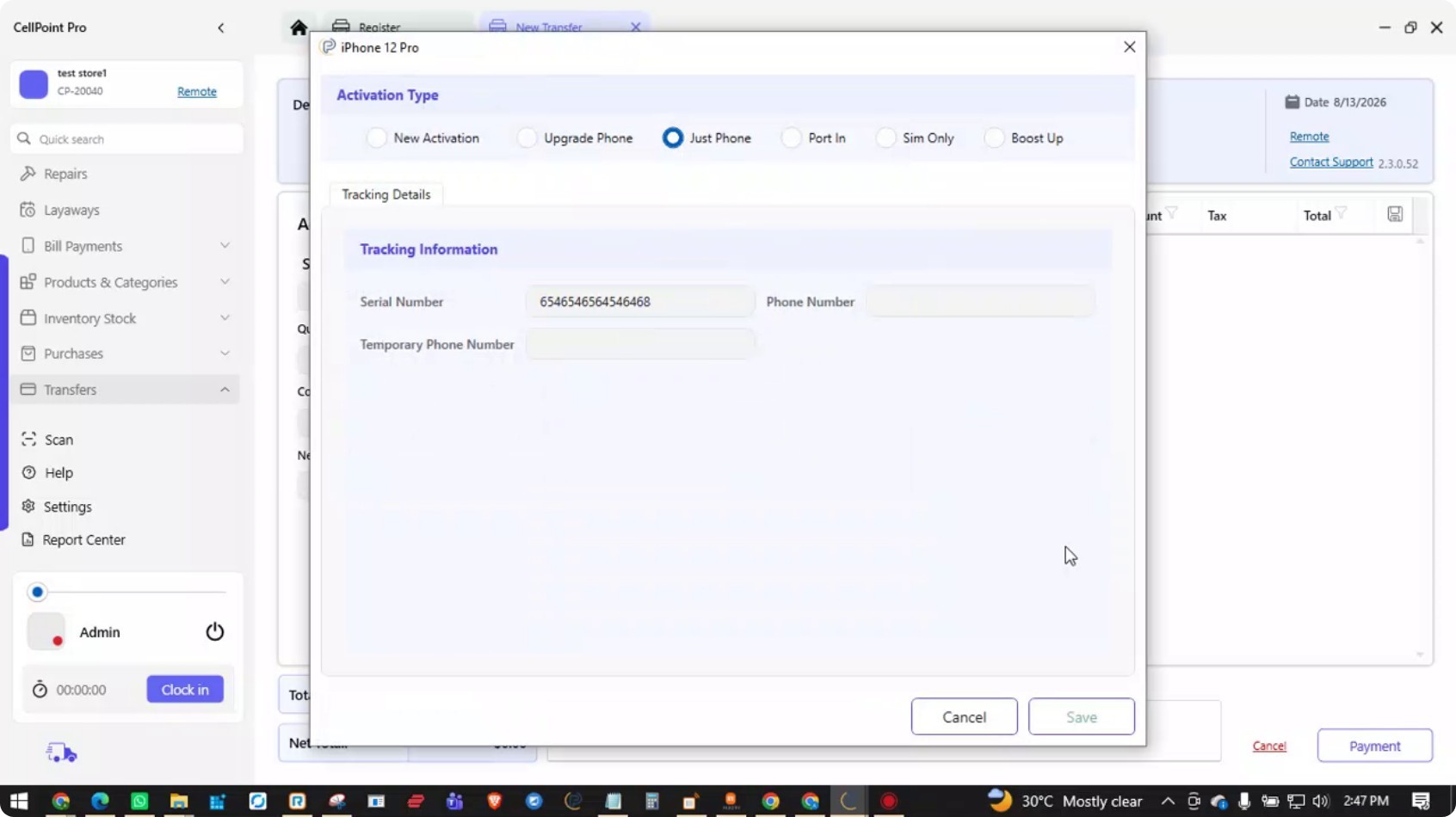The image size is (1456, 817).
Task: Click the slider handle above Admin
Action: pyautogui.click(x=37, y=592)
